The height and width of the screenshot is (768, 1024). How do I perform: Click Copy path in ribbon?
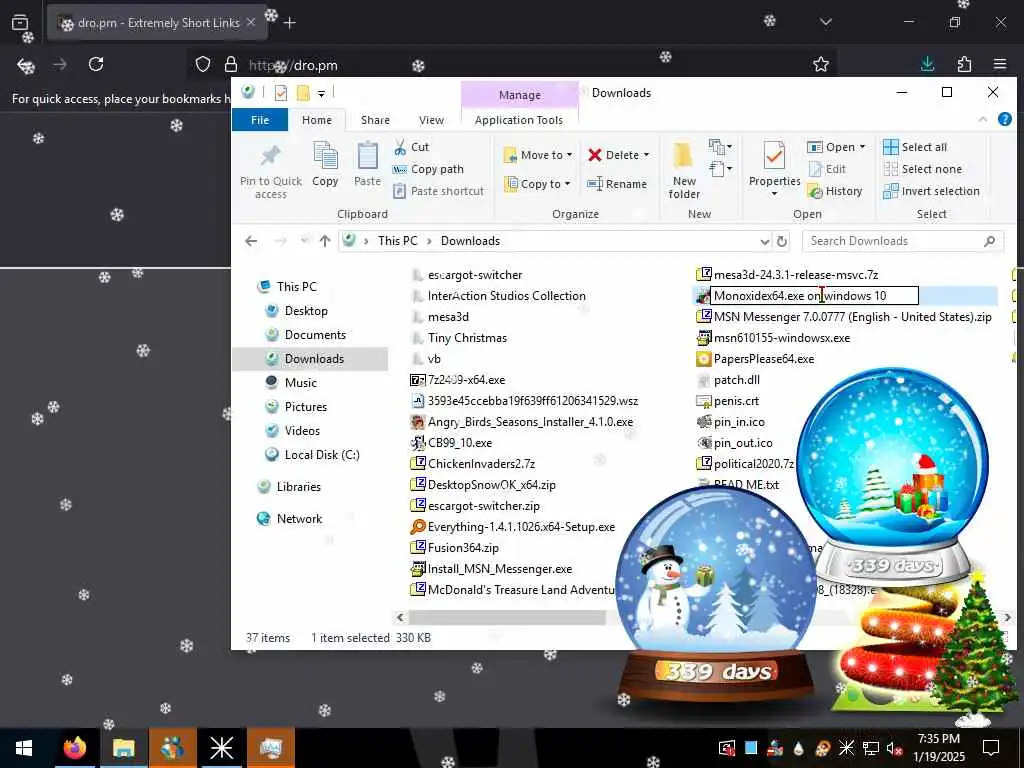(x=428, y=169)
